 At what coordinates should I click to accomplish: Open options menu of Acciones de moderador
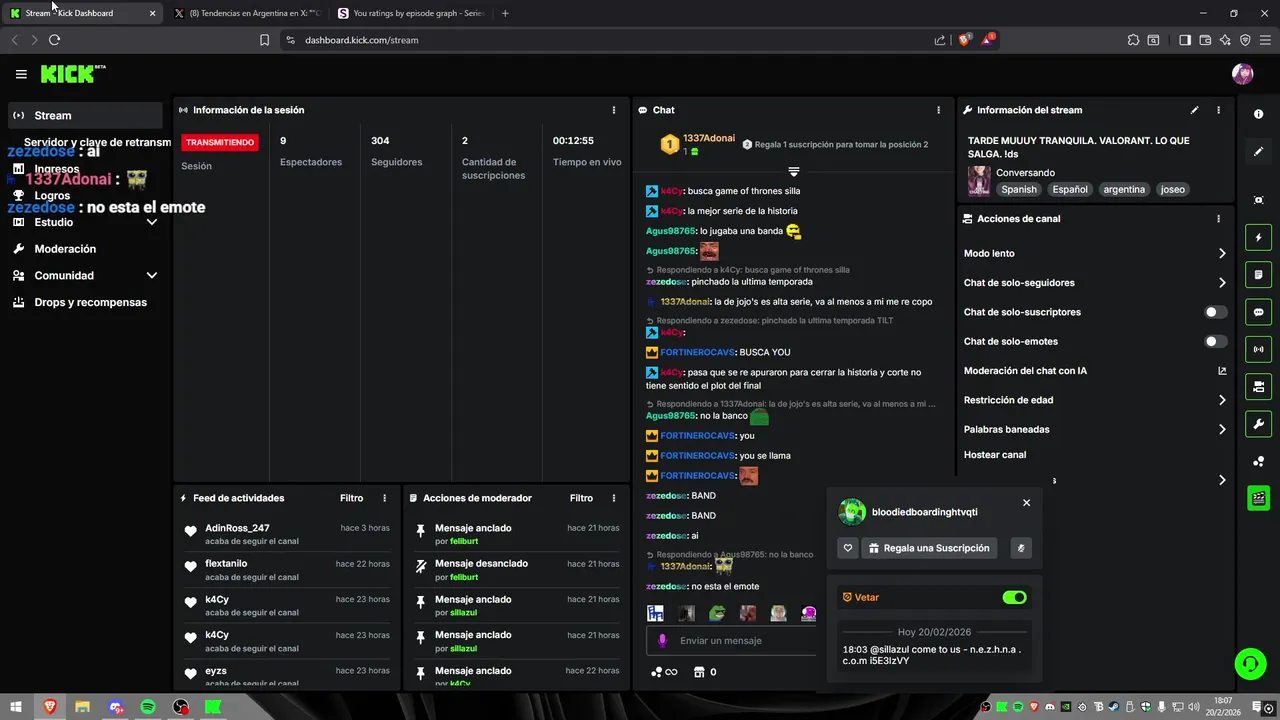[x=614, y=498]
